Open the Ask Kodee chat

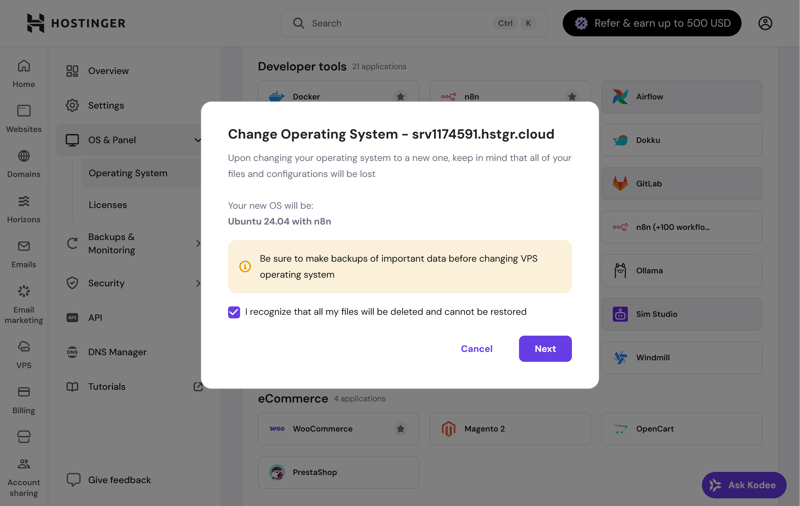click(744, 485)
